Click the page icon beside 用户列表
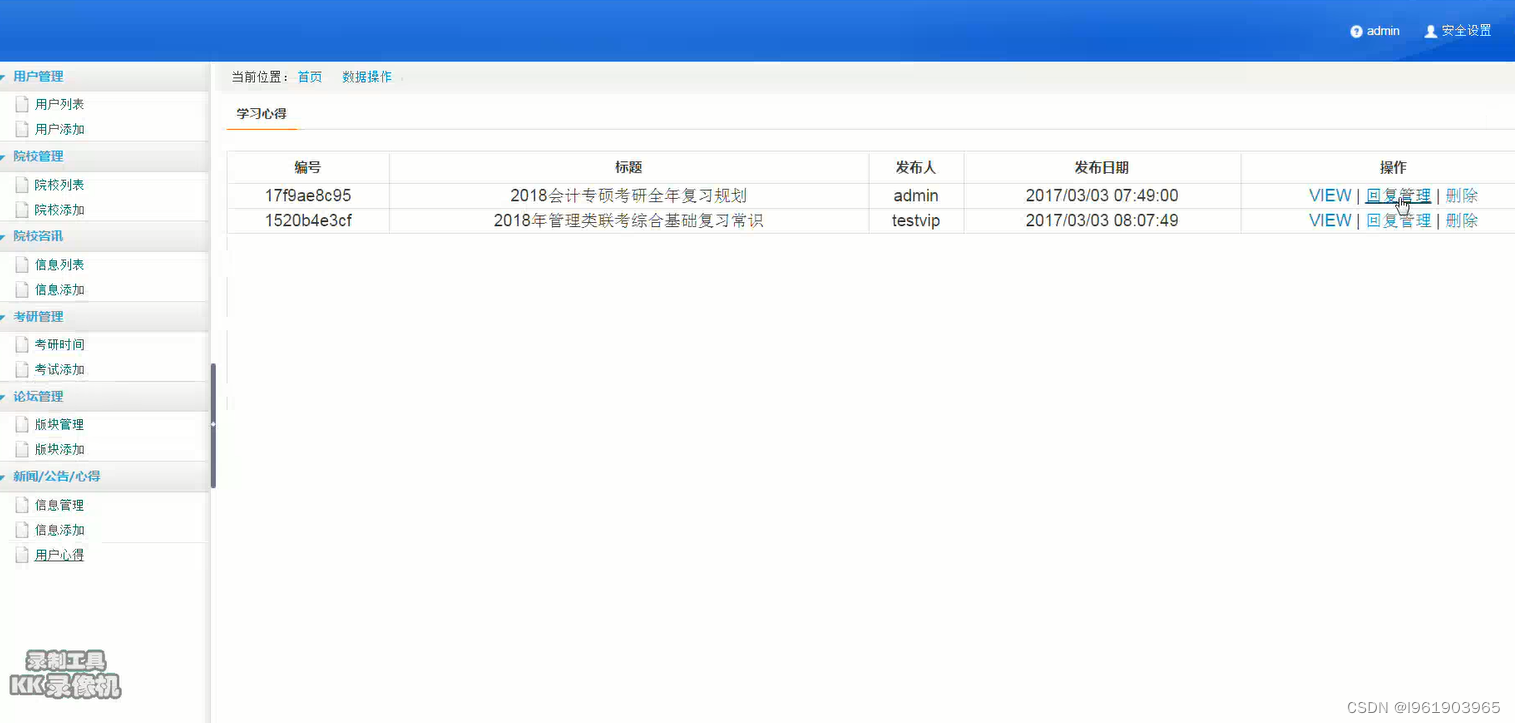1515x723 pixels. [22, 103]
